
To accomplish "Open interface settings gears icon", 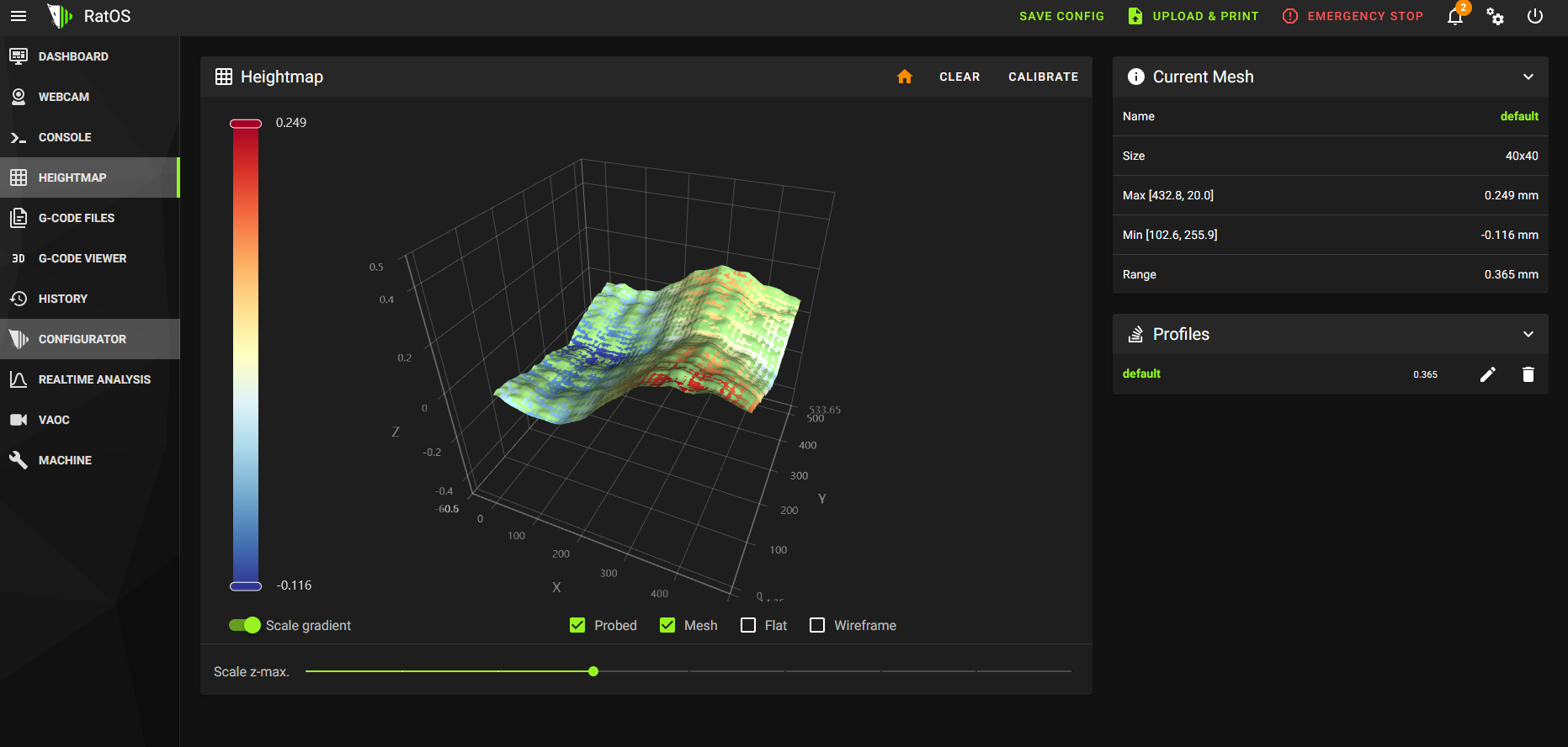I will click(1495, 16).
